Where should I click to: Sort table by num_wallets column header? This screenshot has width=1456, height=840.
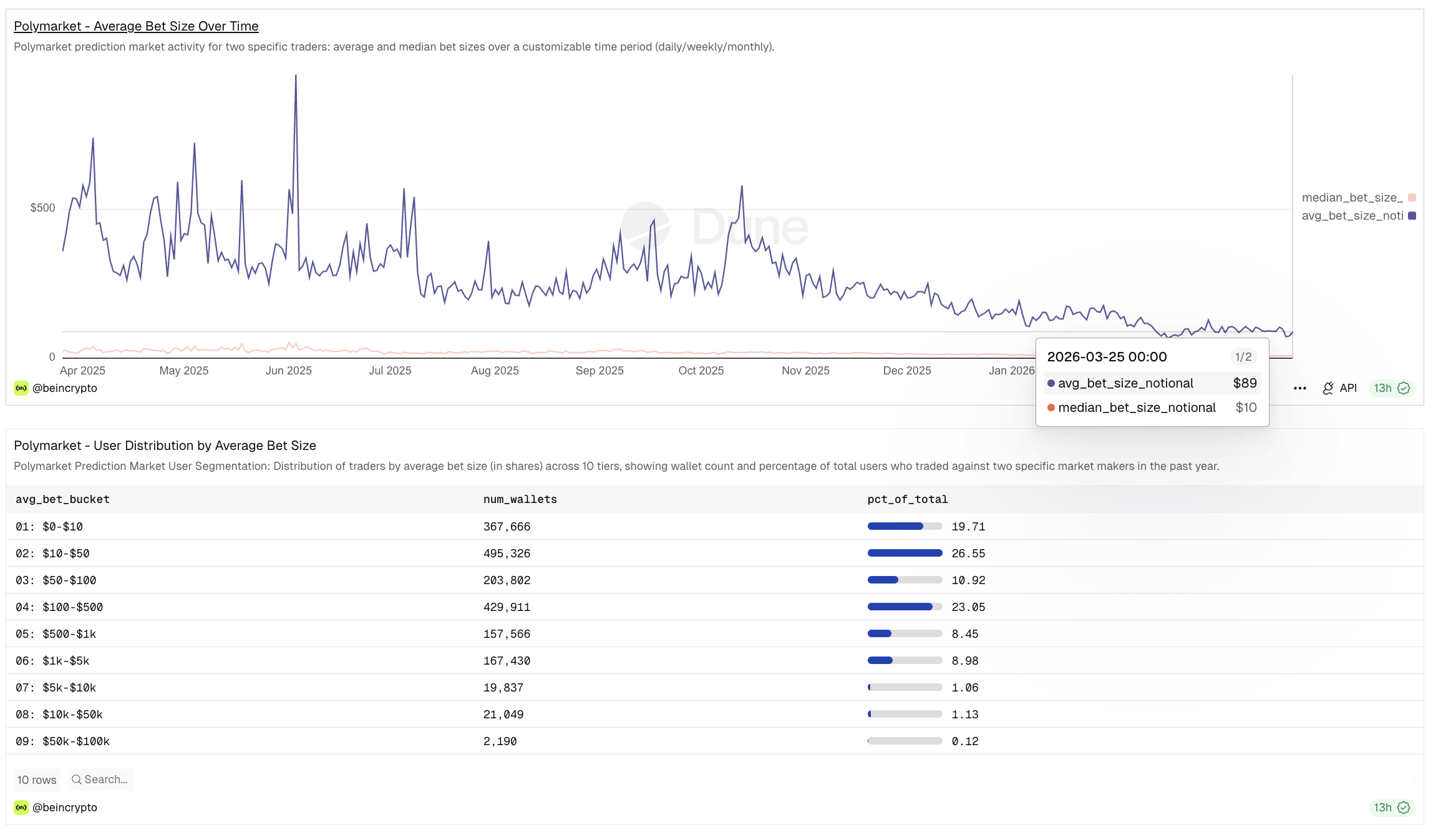(520, 499)
